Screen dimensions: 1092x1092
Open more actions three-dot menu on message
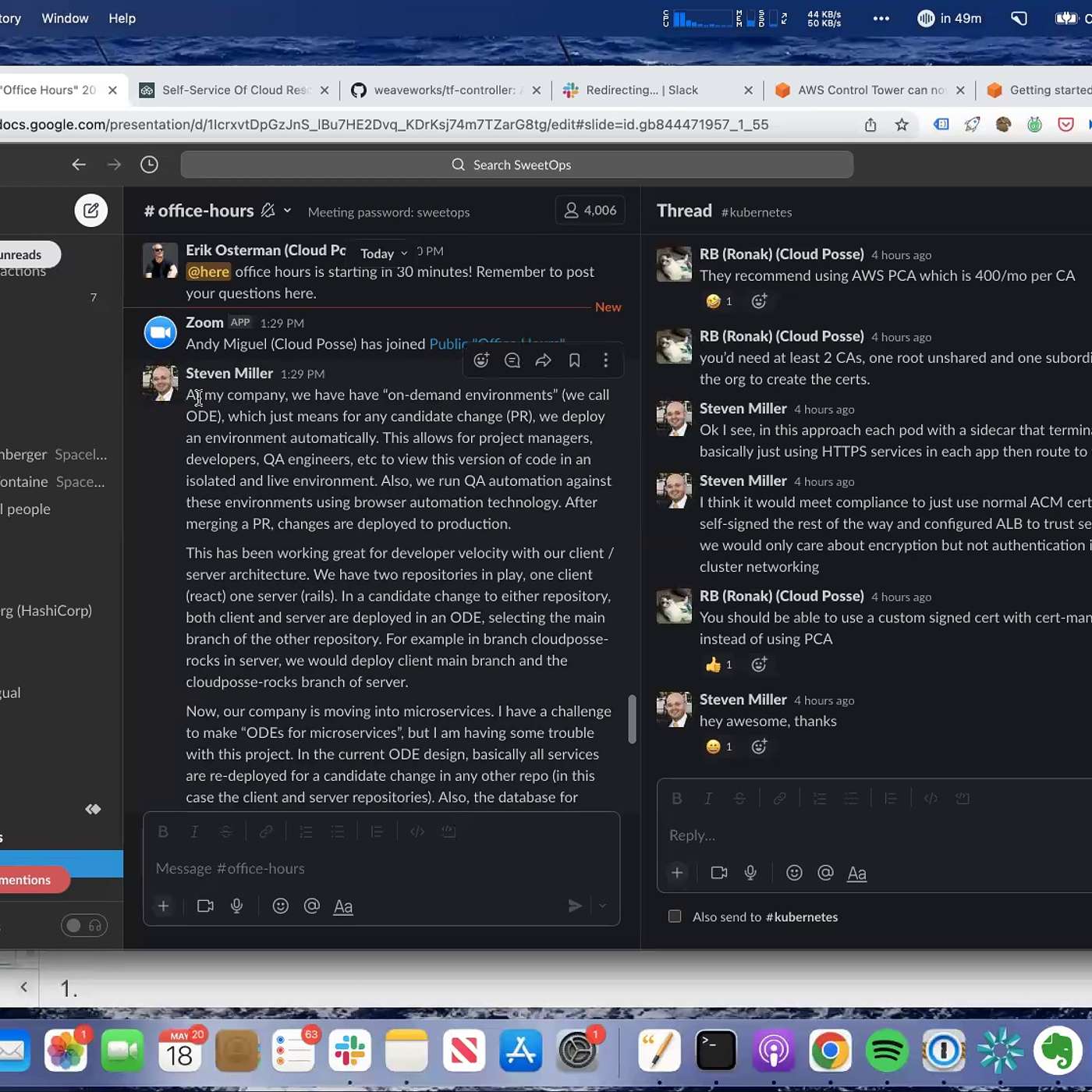[x=606, y=360]
